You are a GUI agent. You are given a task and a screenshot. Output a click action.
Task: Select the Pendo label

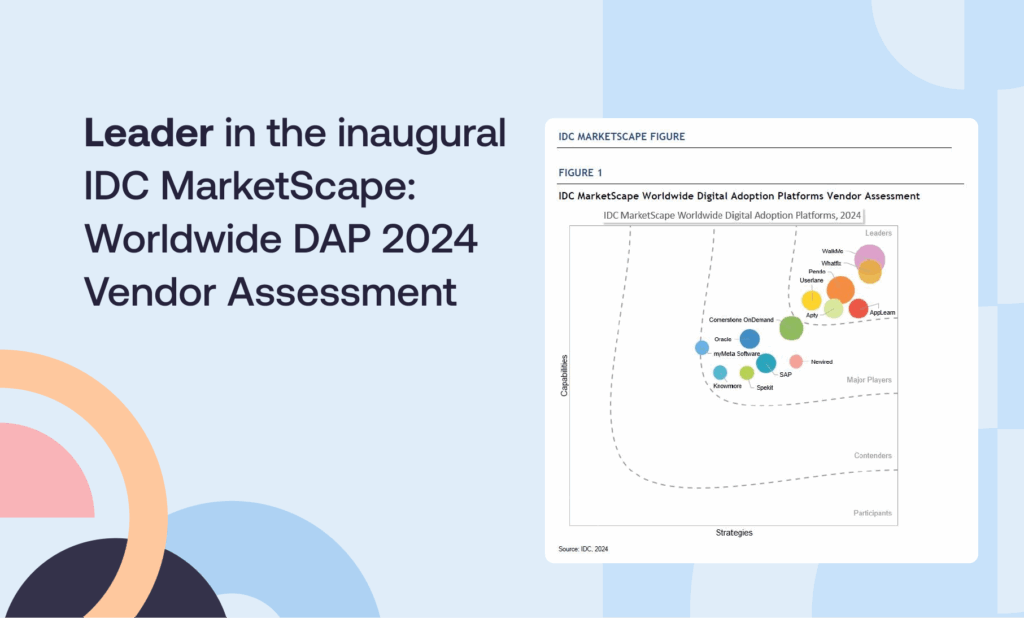817,272
